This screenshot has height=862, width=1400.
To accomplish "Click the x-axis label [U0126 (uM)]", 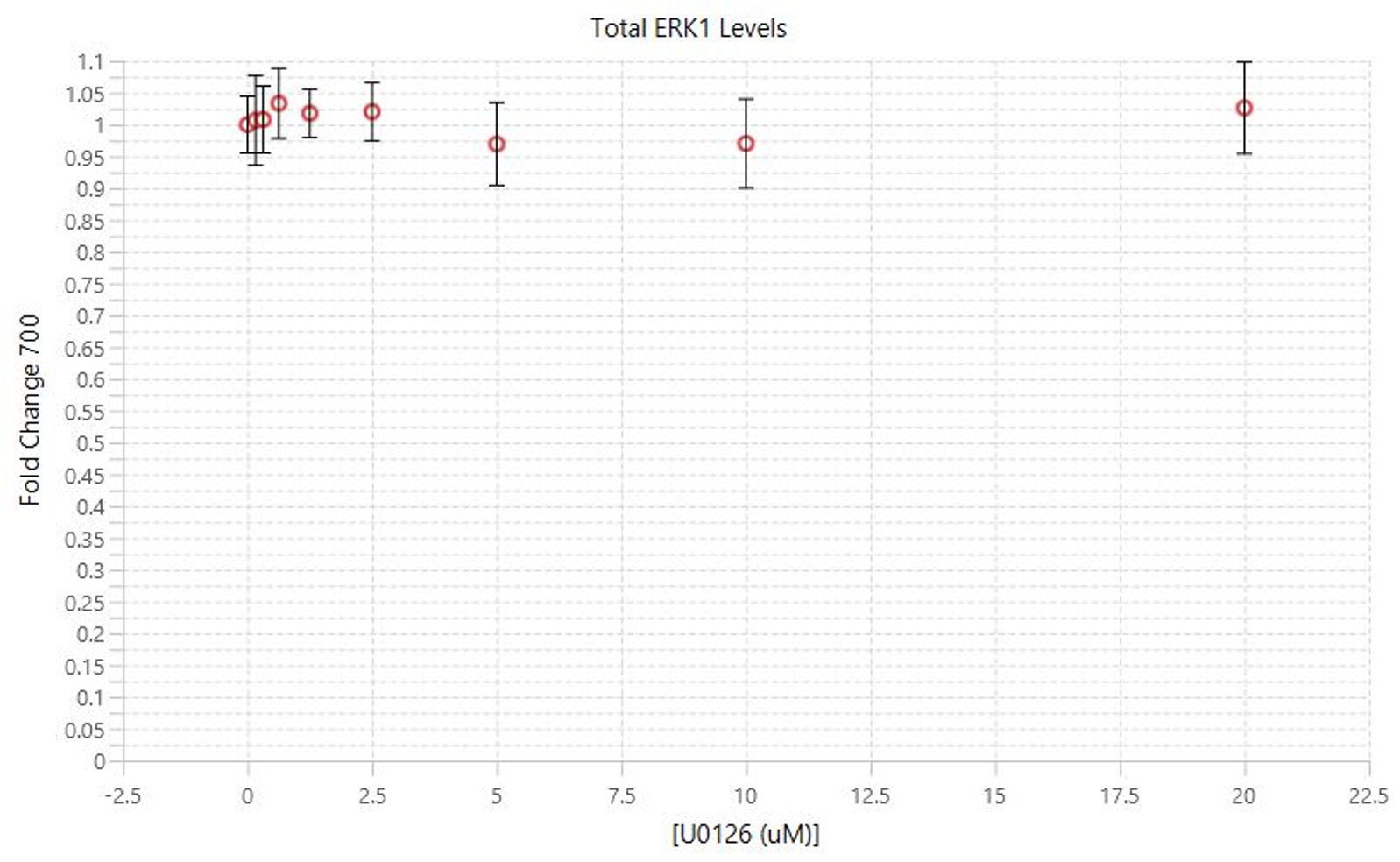I will [x=746, y=833].
